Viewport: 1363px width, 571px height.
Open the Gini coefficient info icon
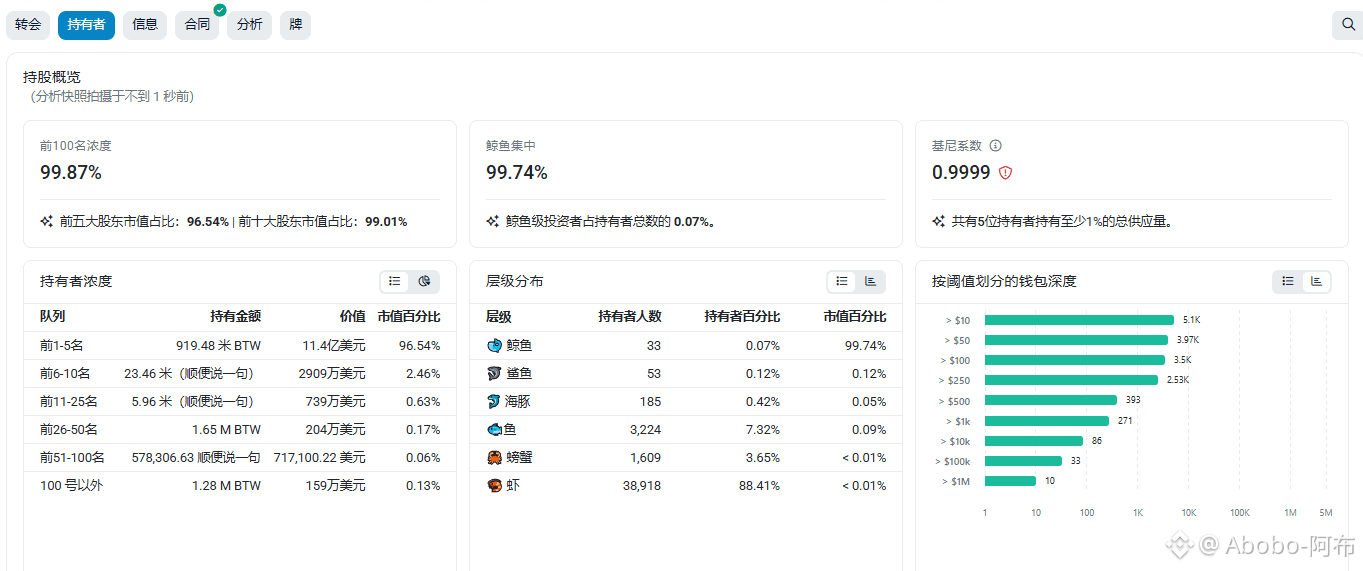995,145
